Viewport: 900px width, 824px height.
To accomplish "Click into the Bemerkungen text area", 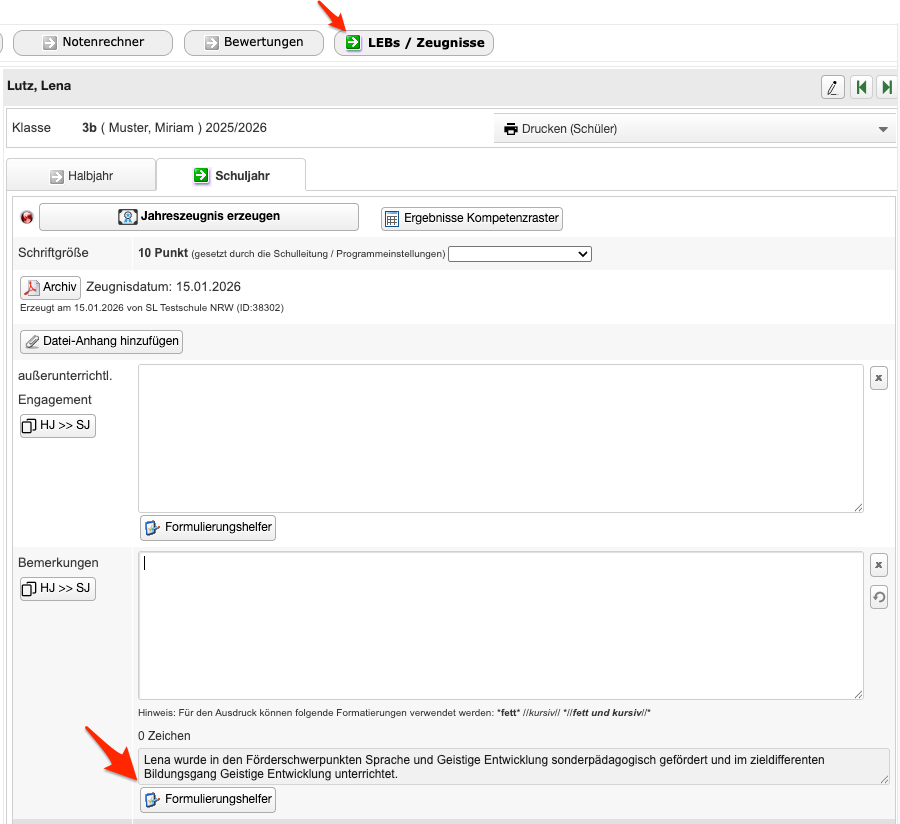I will [x=500, y=625].
